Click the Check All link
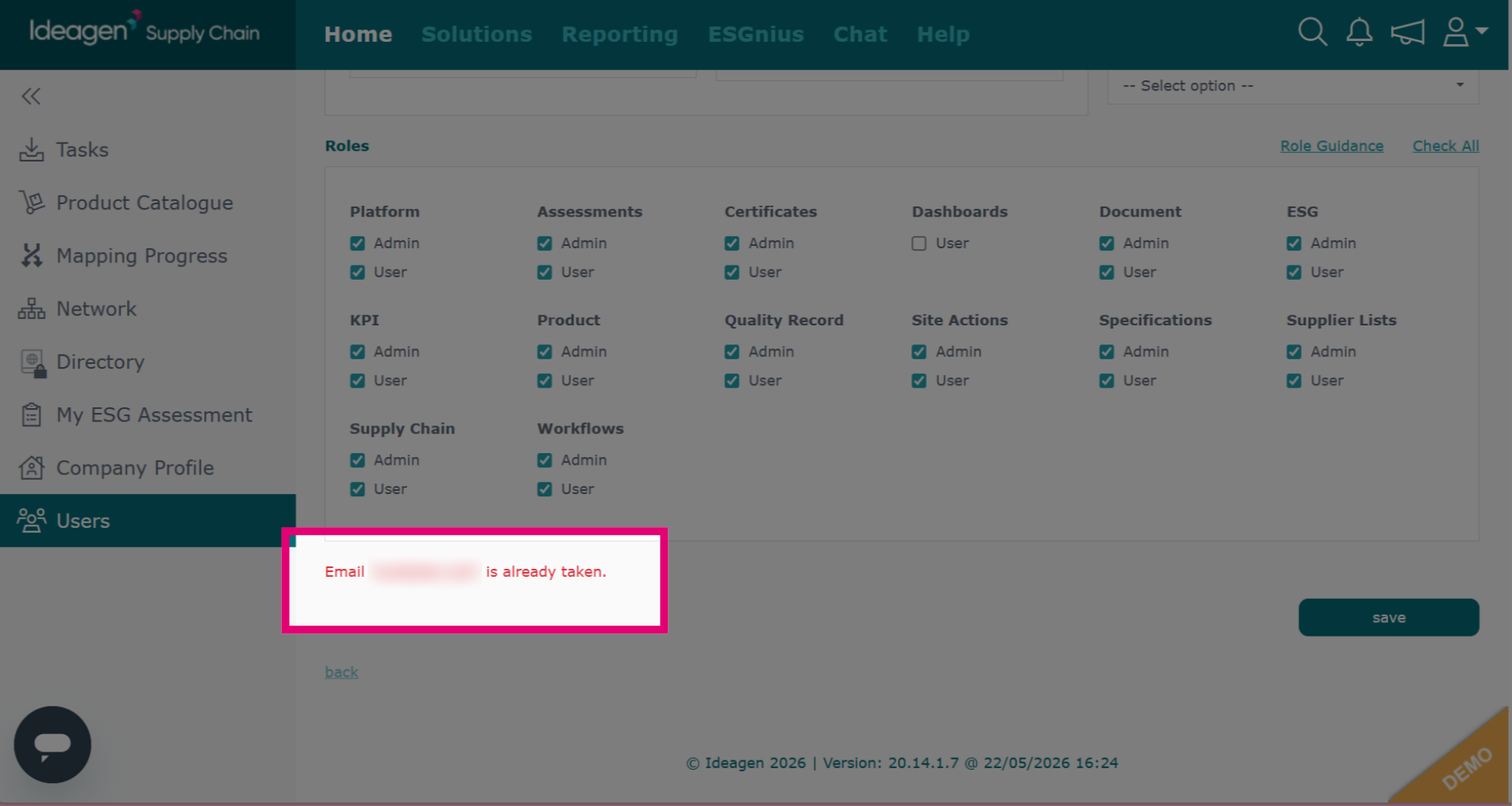Screen dimensions: 1512x806 1446,146
